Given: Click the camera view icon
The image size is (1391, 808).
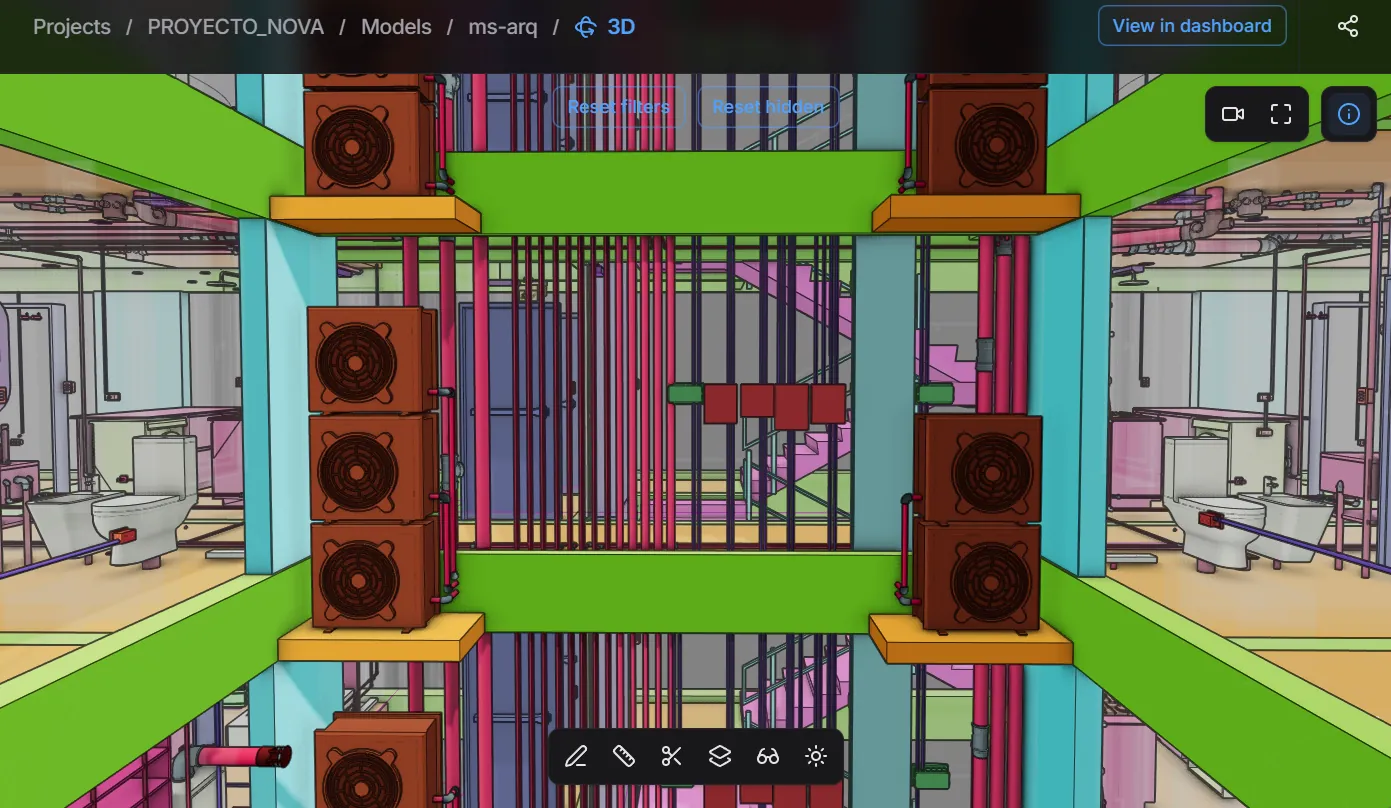Looking at the screenshot, I should pos(1233,114).
